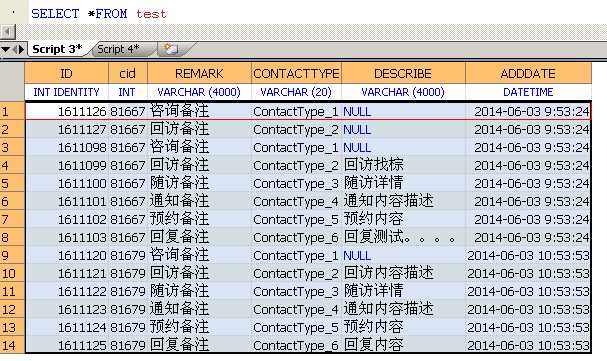Click remark 预约备注 in row 7
The height and width of the screenshot is (361, 607).
tap(199, 219)
